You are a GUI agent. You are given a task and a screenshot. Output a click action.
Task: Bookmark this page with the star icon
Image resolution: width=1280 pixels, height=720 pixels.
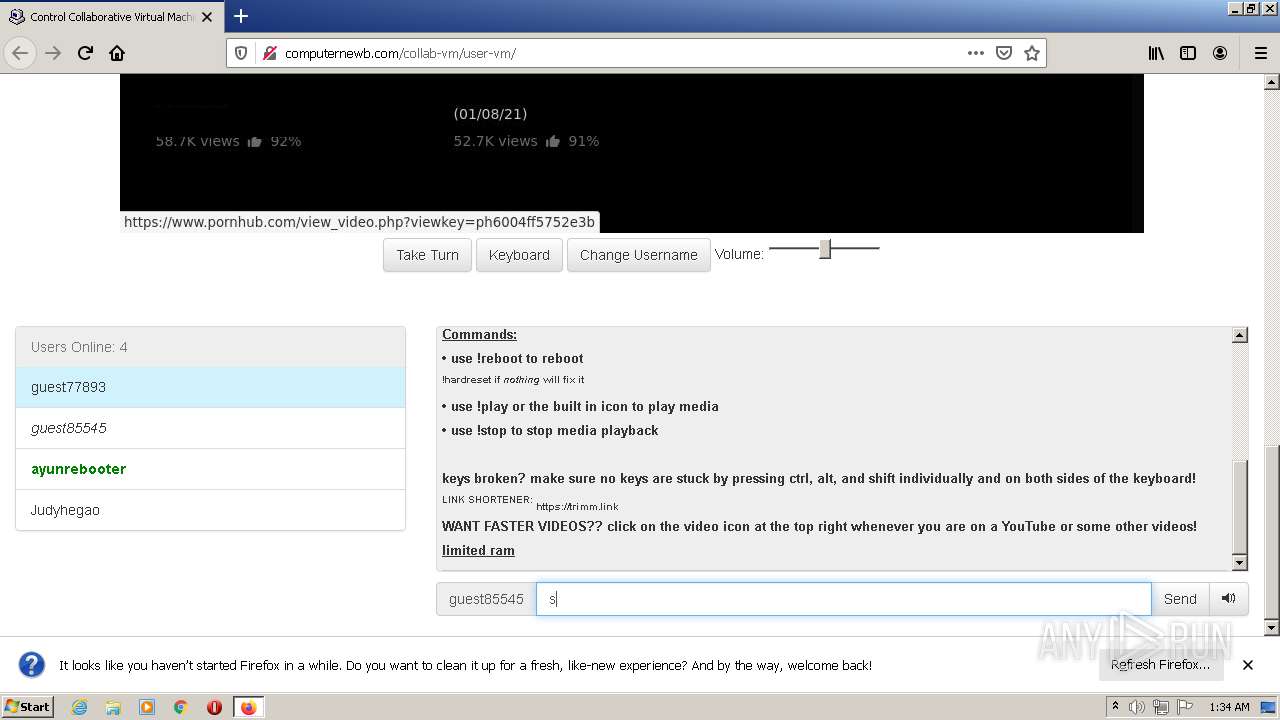point(1032,53)
